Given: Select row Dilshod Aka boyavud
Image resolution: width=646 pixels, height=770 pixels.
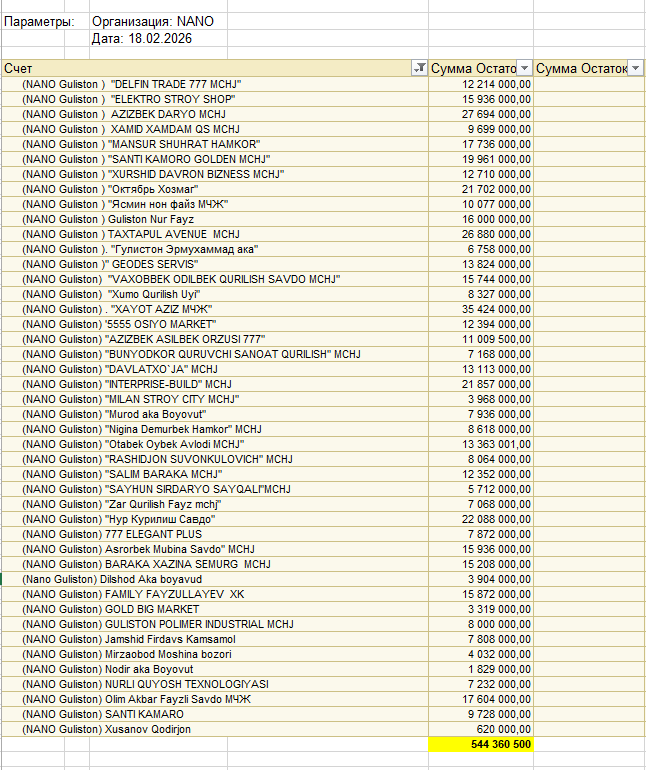Looking at the screenshot, I should [215, 579].
